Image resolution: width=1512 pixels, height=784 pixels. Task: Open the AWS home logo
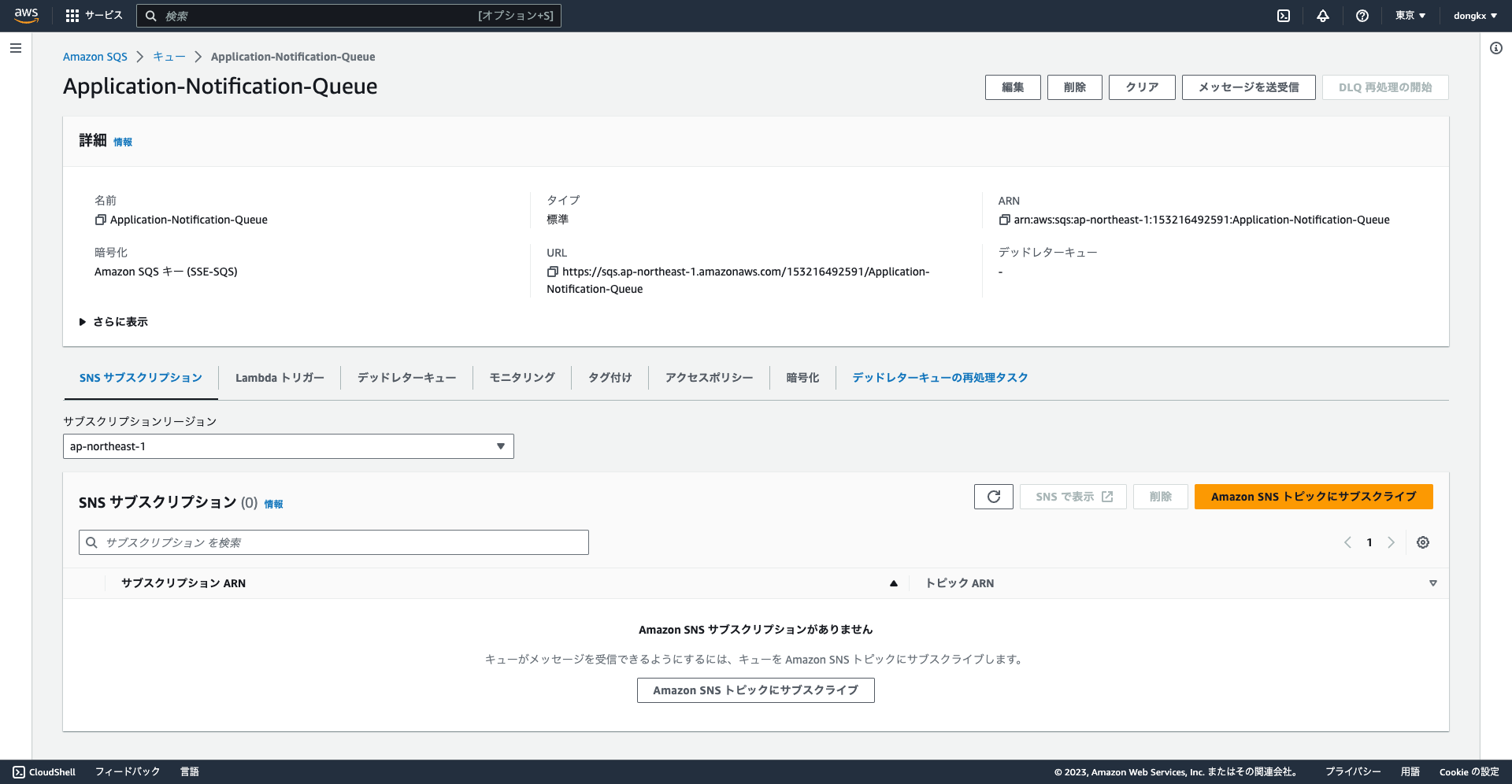(x=26, y=16)
